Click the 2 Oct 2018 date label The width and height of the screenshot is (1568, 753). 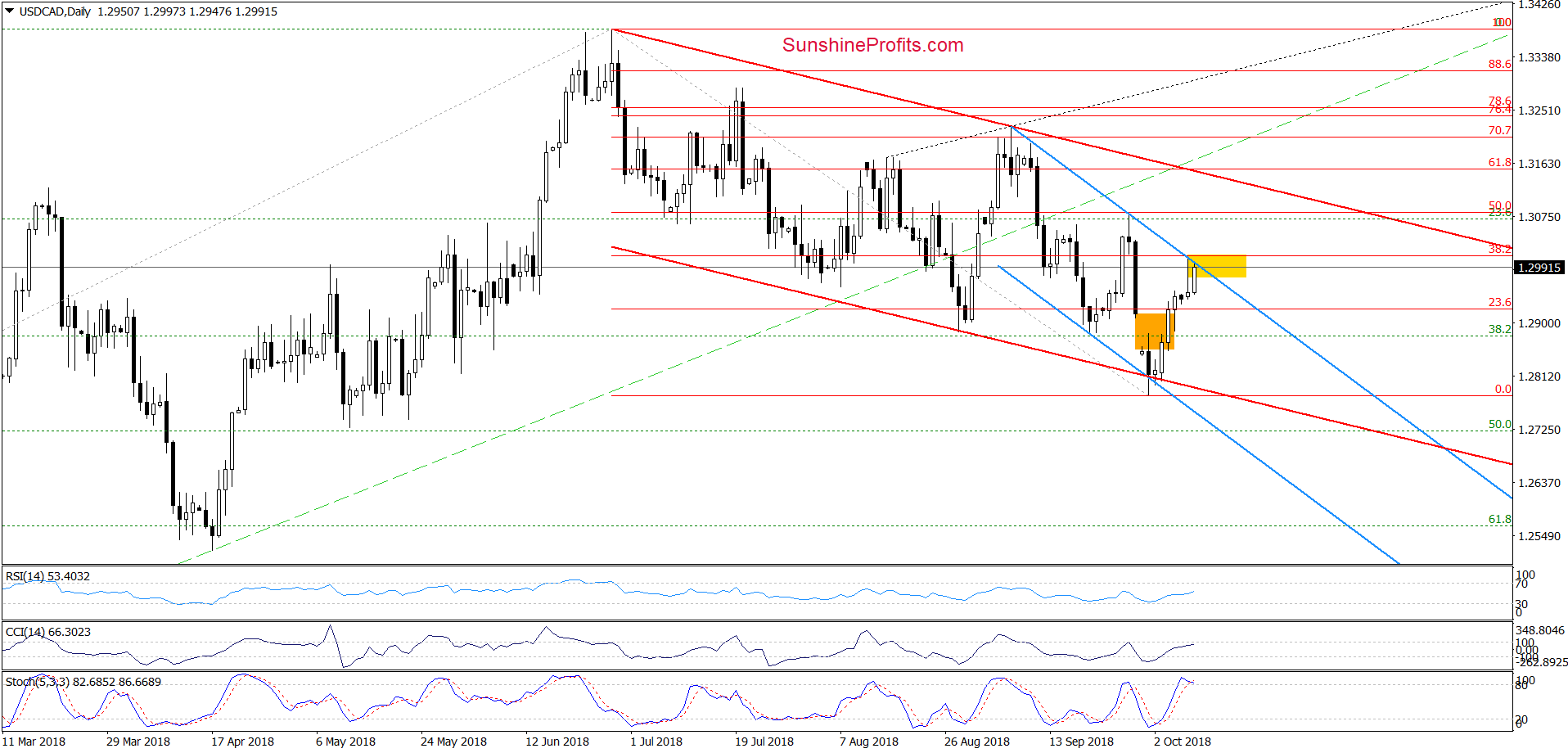(x=1183, y=742)
